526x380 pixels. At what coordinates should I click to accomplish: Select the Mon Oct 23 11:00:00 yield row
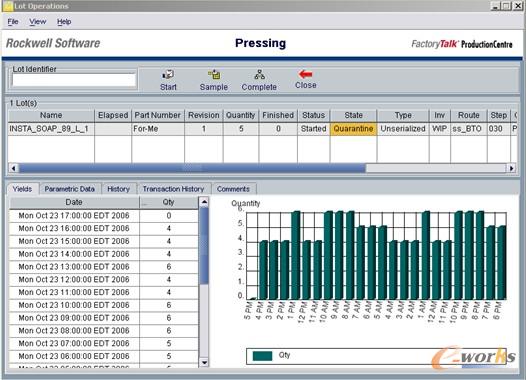click(104, 292)
